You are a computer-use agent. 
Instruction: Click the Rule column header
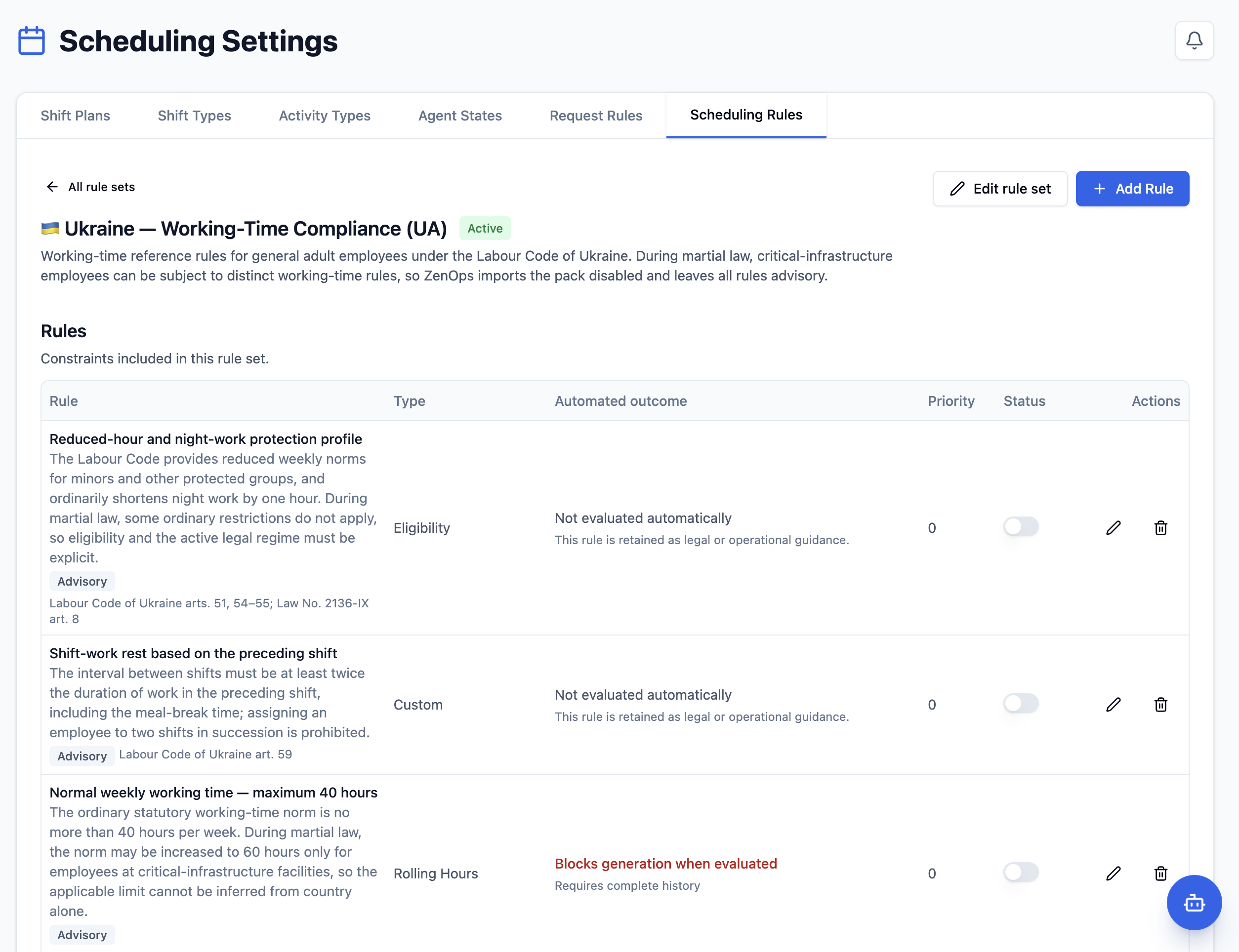tap(63, 401)
